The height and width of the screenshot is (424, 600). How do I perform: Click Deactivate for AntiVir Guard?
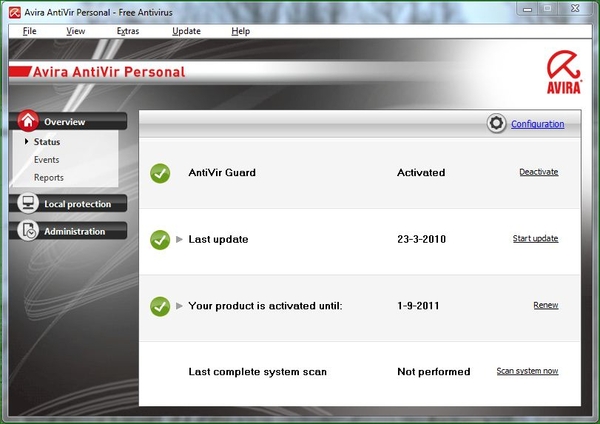[x=538, y=172]
